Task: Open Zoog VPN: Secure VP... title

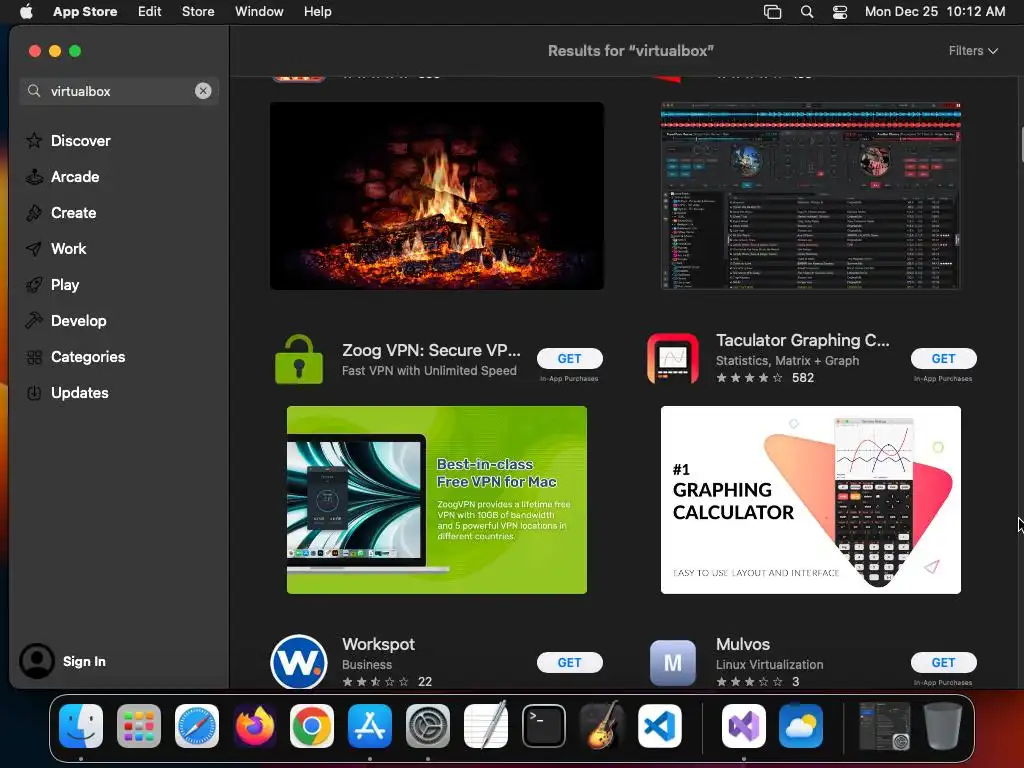Action: 431,350
